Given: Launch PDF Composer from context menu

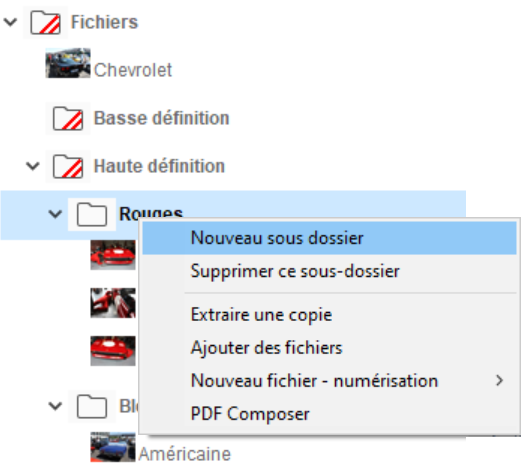Looking at the screenshot, I should click(329, 414).
